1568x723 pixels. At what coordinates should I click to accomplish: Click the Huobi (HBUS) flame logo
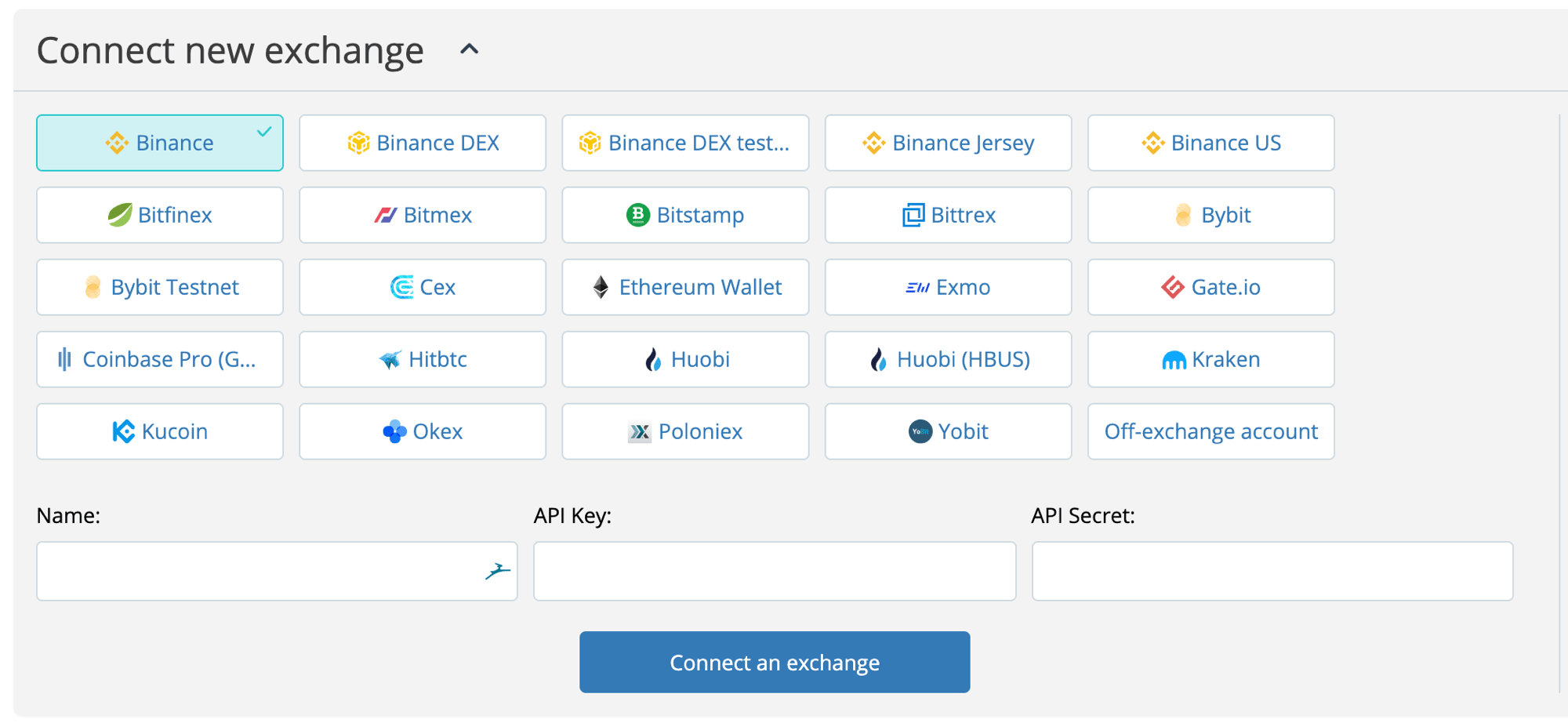[879, 359]
